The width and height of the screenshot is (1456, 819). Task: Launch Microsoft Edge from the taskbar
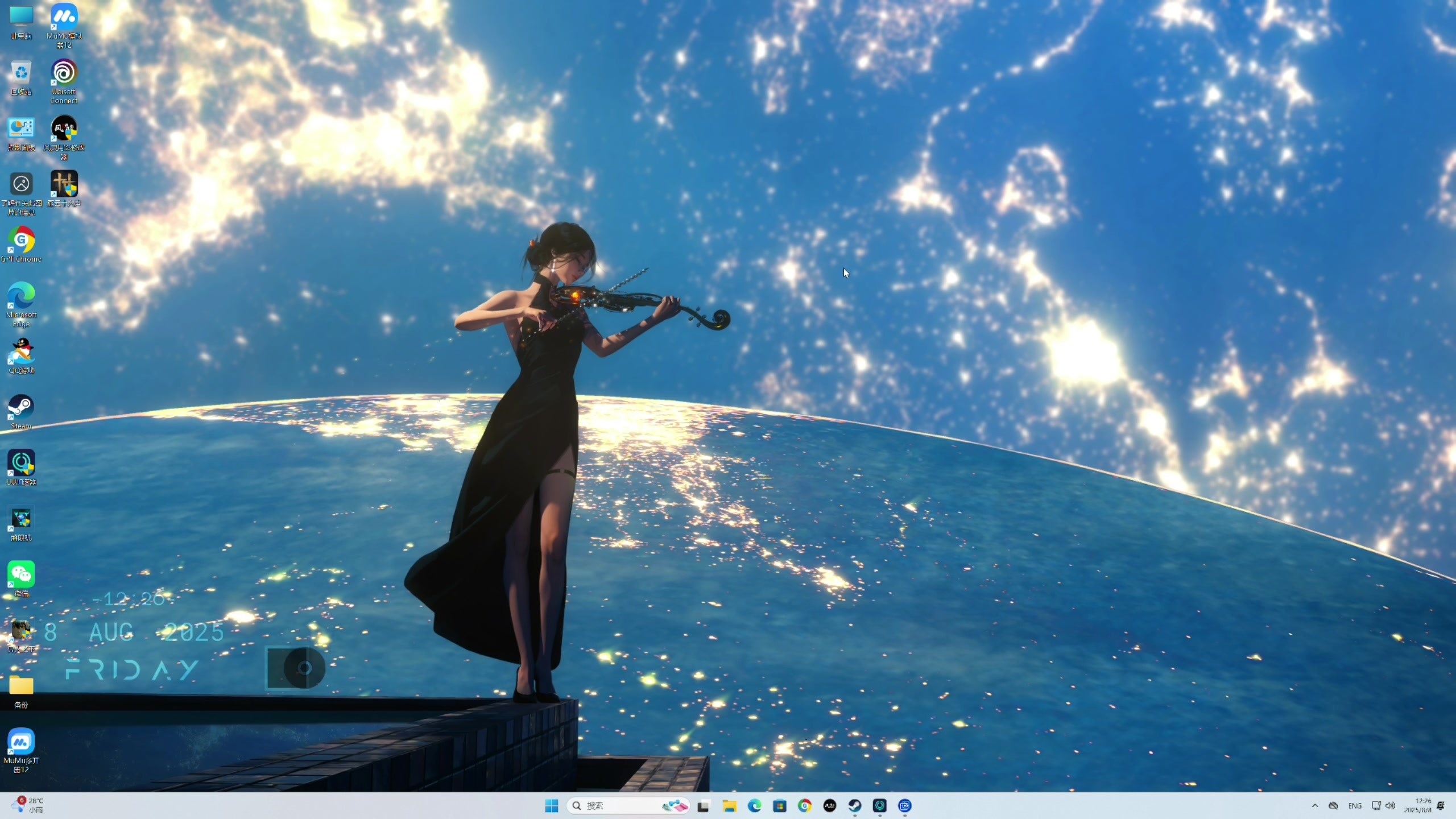pyautogui.click(x=754, y=806)
